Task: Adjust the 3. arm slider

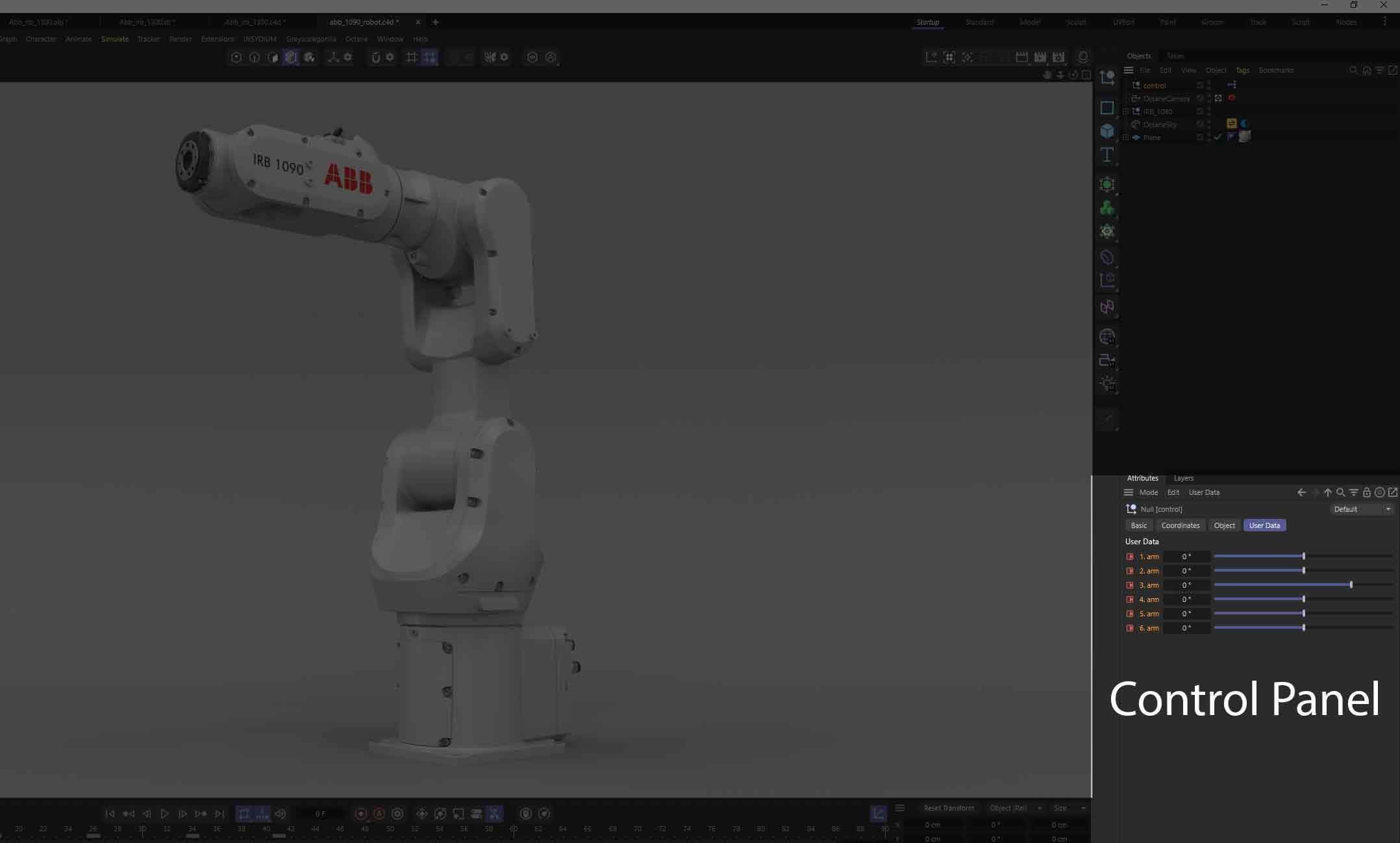Action: pyautogui.click(x=1303, y=585)
